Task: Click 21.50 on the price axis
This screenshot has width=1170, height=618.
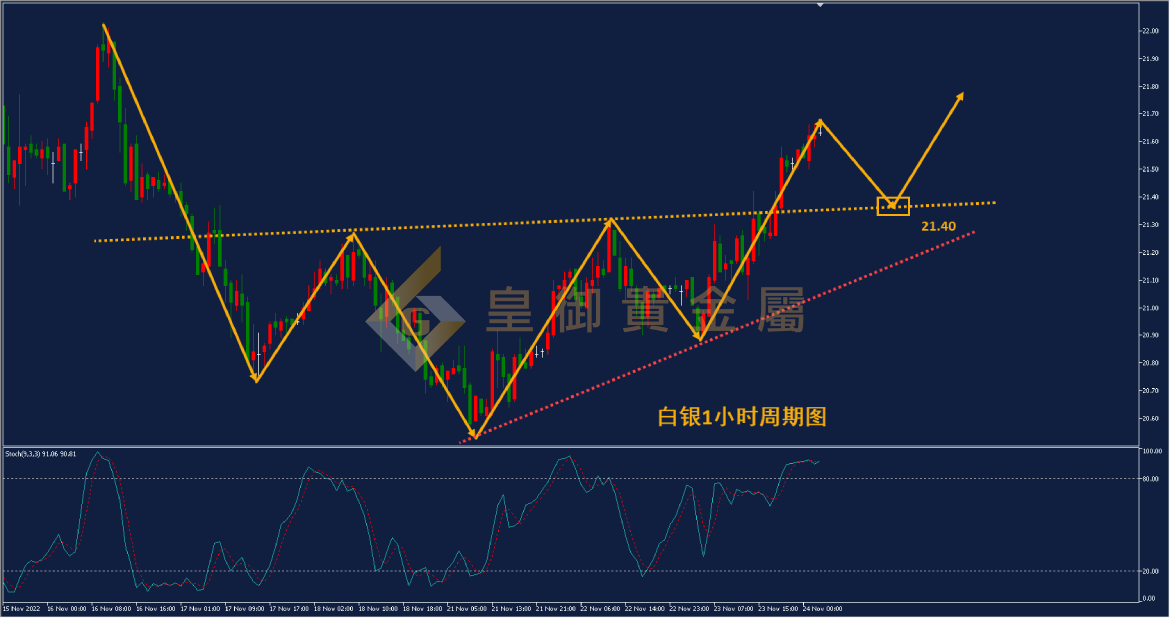Action: (x=1150, y=169)
